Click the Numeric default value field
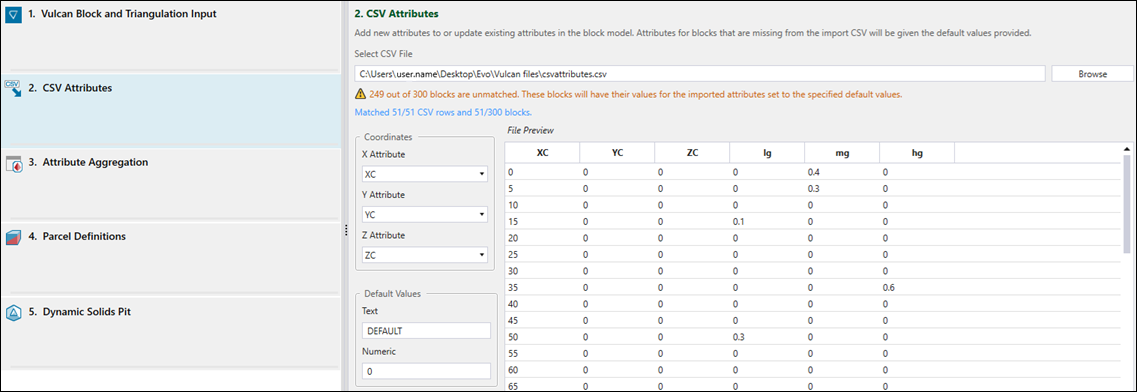Viewport: 1137px width, 392px height. (x=426, y=371)
